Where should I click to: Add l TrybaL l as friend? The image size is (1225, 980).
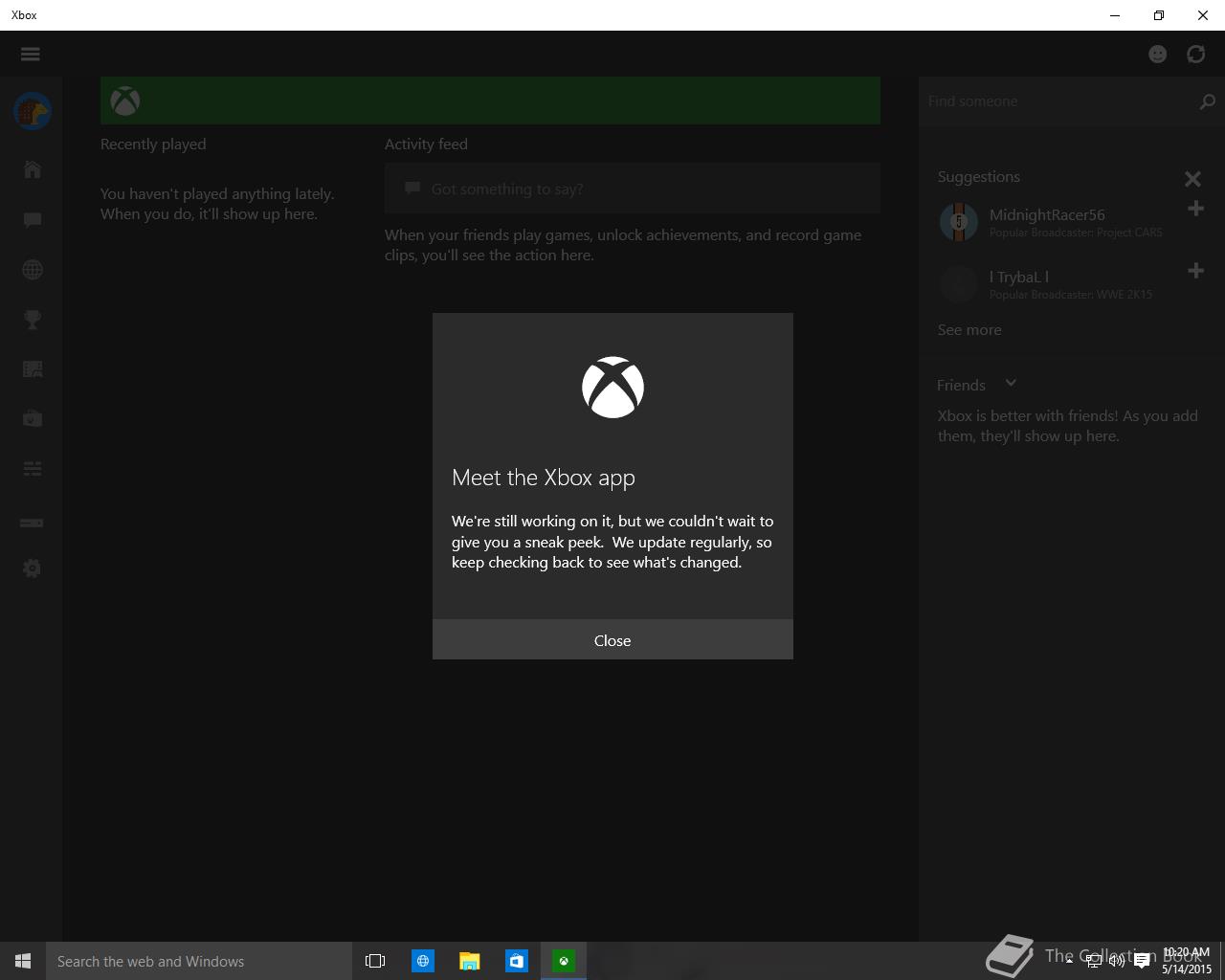coord(1195,271)
